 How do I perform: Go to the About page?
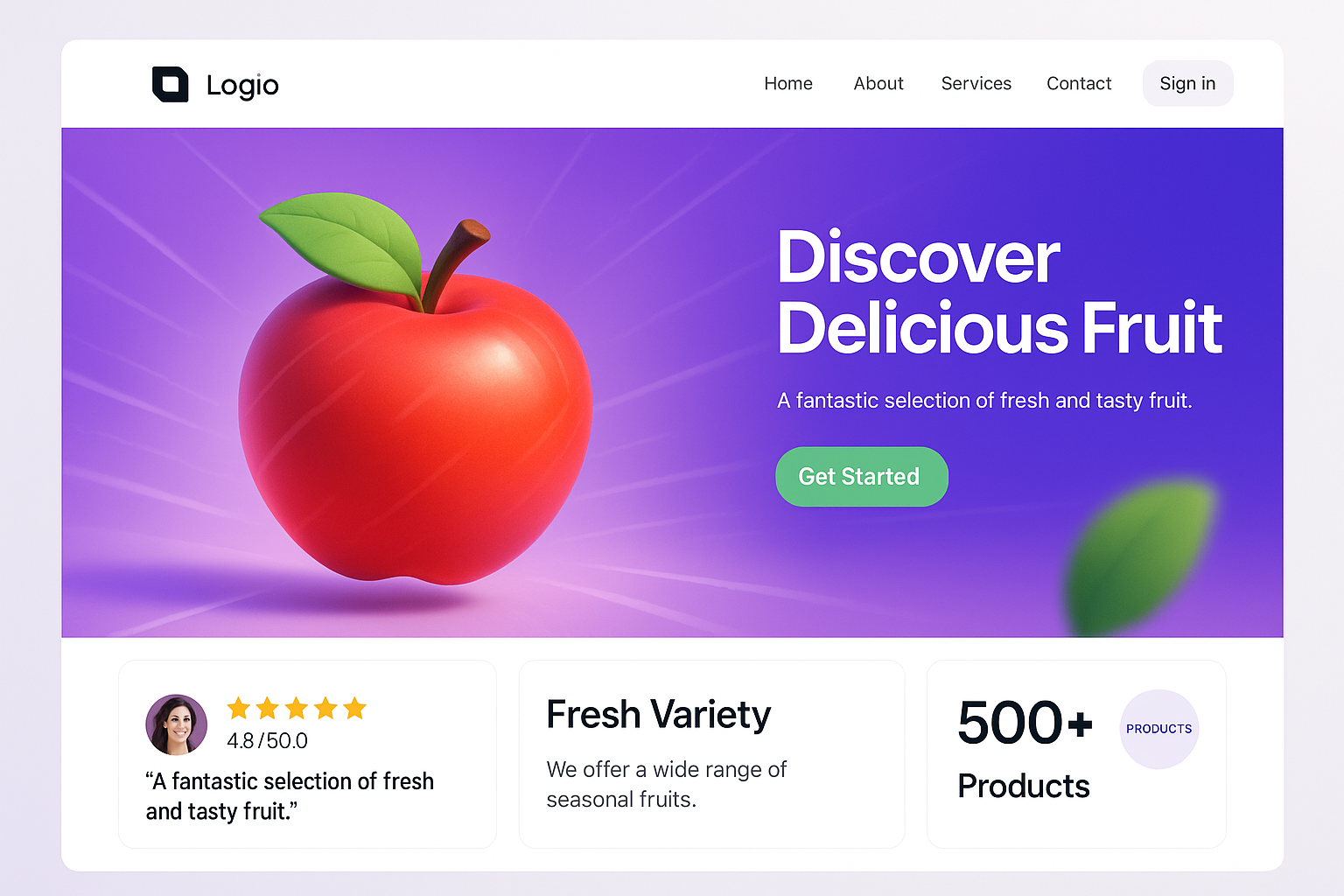coord(878,83)
